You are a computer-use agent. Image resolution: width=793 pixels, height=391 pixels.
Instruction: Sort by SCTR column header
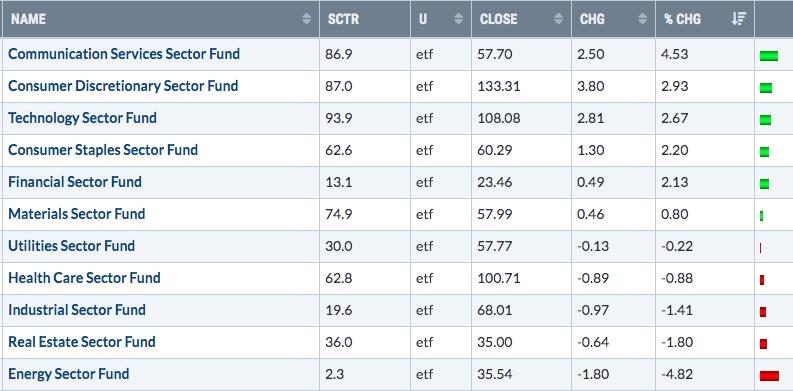click(342, 19)
